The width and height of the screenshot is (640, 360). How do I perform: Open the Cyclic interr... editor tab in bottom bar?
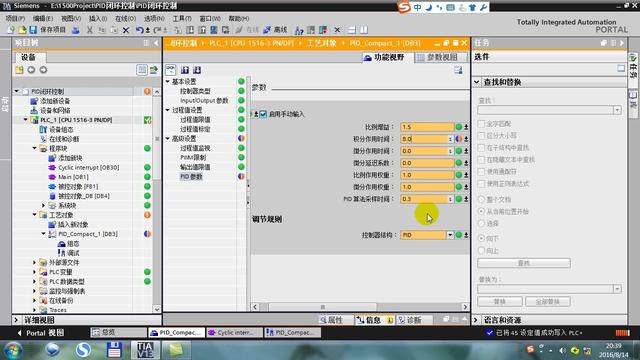[x=234, y=333]
